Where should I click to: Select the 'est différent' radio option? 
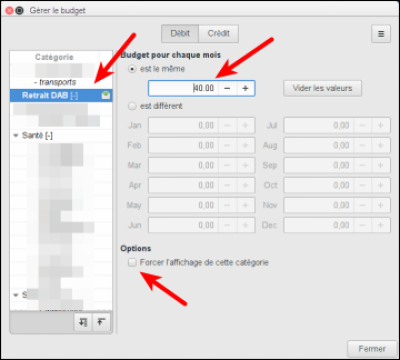point(132,106)
